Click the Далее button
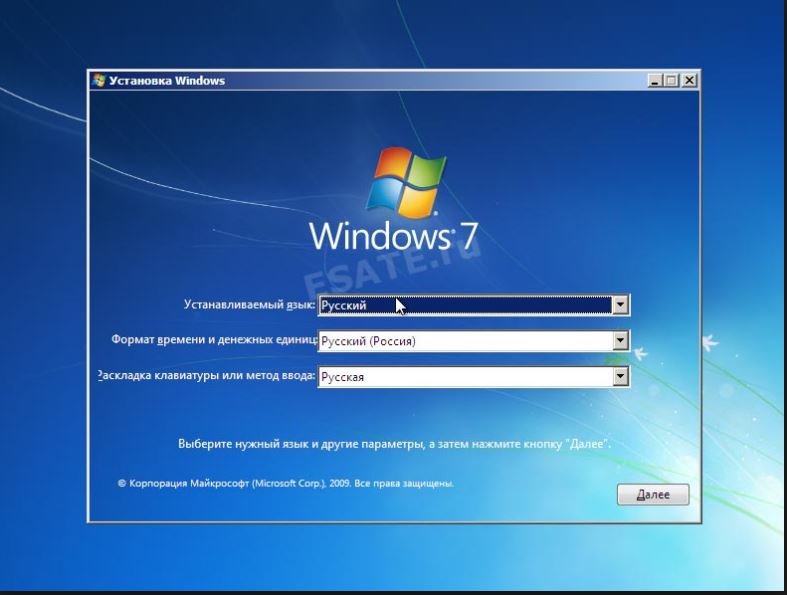The height and width of the screenshot is (595, 787). pyautogui.click(x=653, y=495)
